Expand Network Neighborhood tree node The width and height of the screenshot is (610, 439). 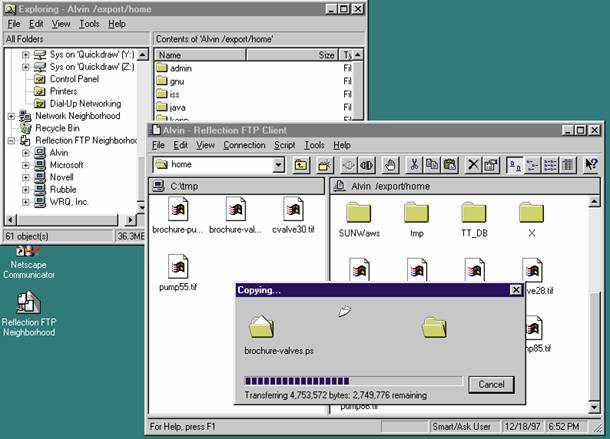pos(11,116)
